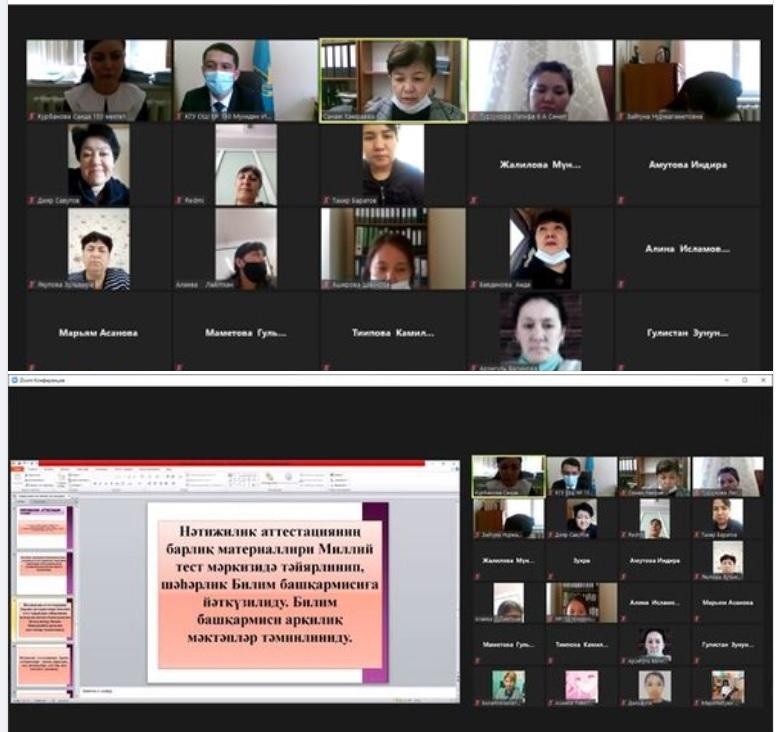Select the second slide thumbnail in PowerPoint panel
This screenshot has height=732, width=776.
43,572
